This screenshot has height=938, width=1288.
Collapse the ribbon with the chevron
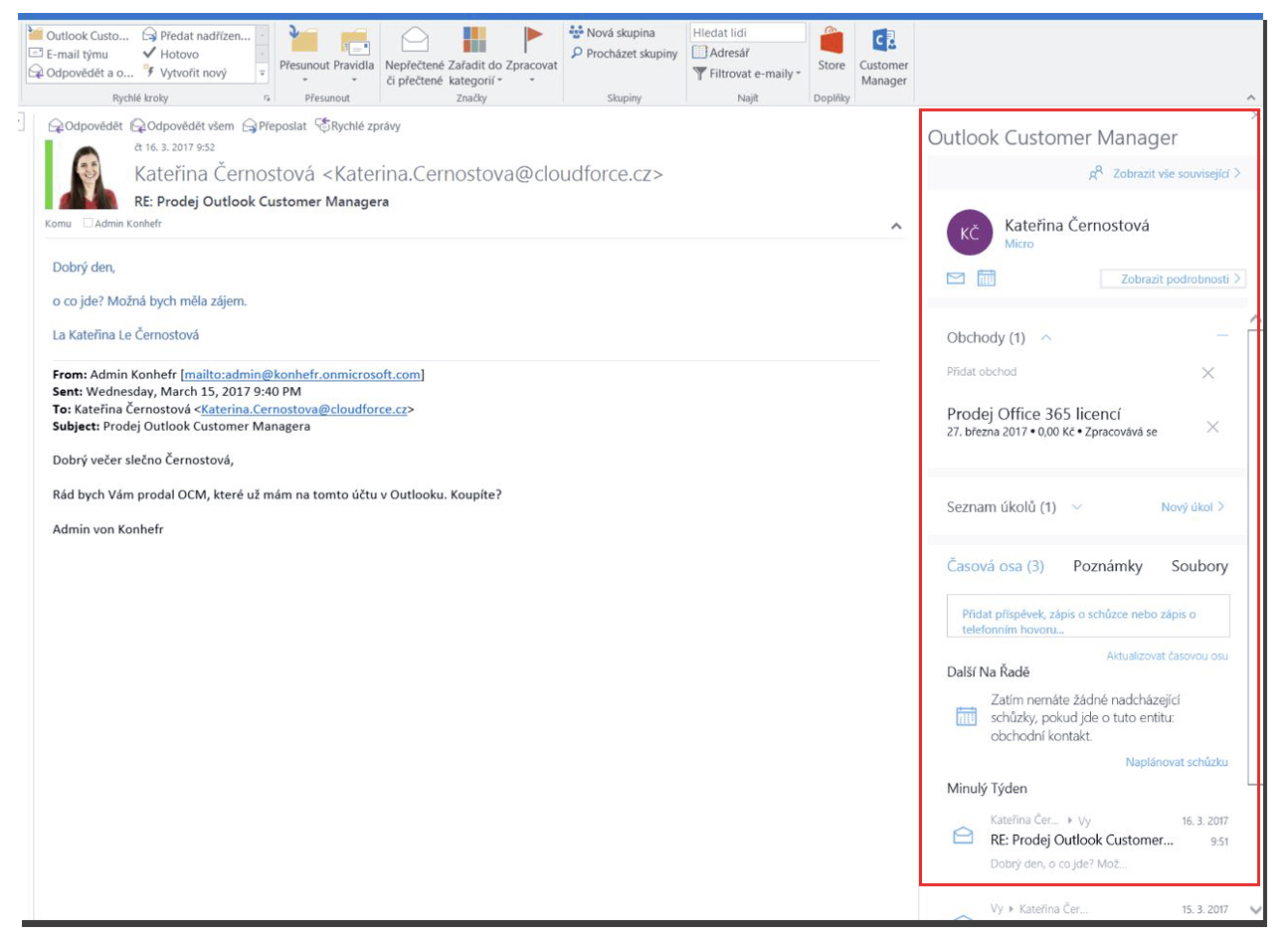click(x=1251, y=97)
